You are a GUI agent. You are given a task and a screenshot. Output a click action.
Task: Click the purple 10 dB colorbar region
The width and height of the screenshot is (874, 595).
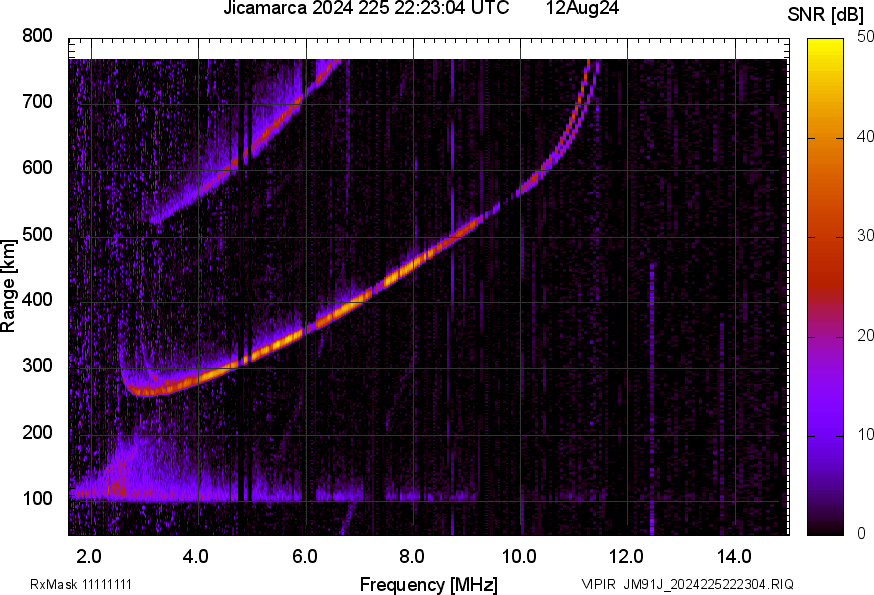[825, 435]
